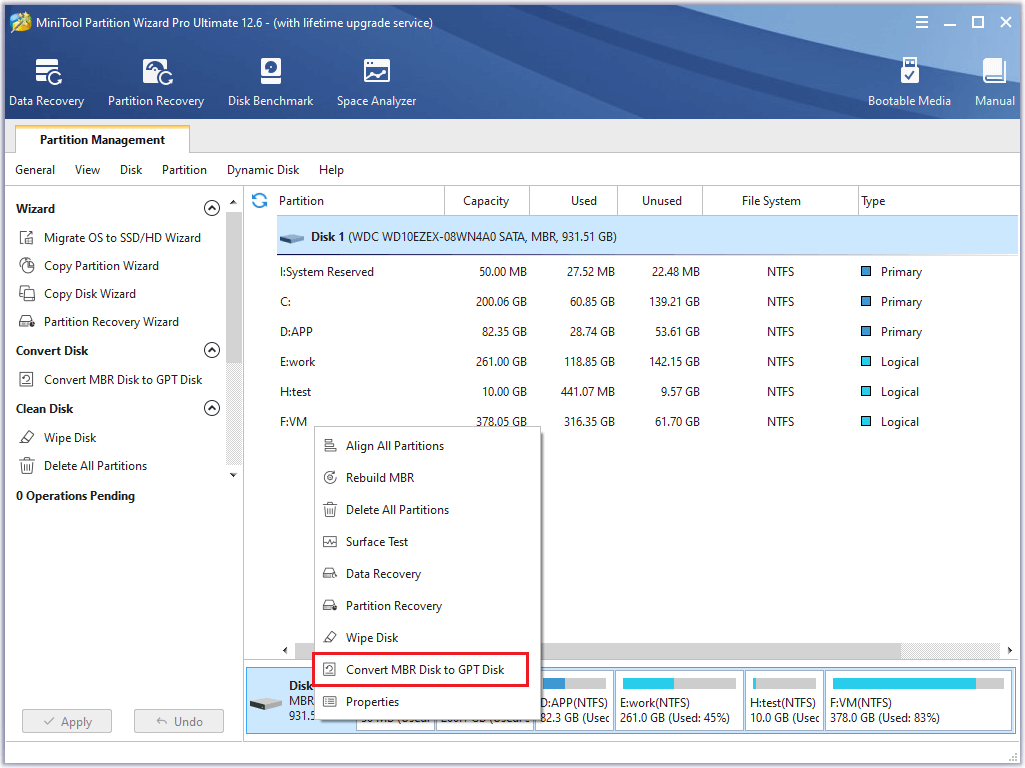Create Bootable Media
Image resolution: width=1025 pixels, height=768 pixels.
click(x=909, y=82)
